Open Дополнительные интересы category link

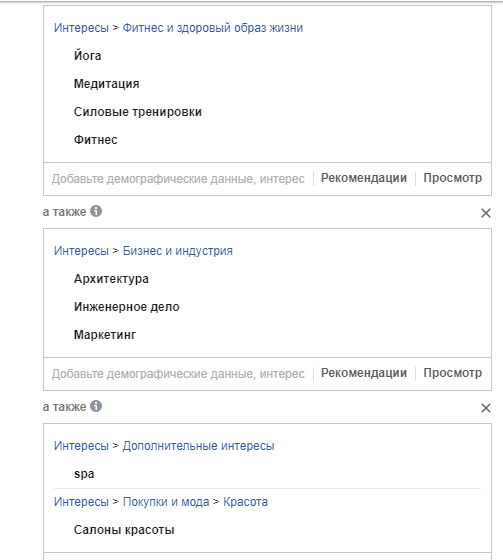tap(198, 446)
